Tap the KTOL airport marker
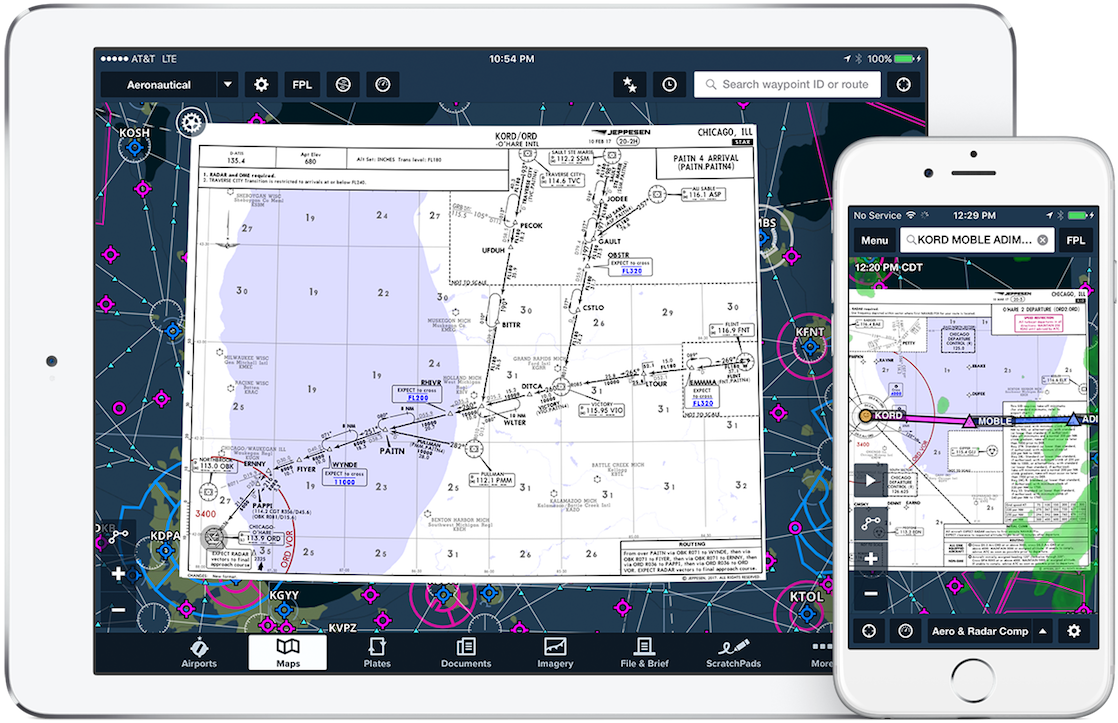 coord(806,612)
